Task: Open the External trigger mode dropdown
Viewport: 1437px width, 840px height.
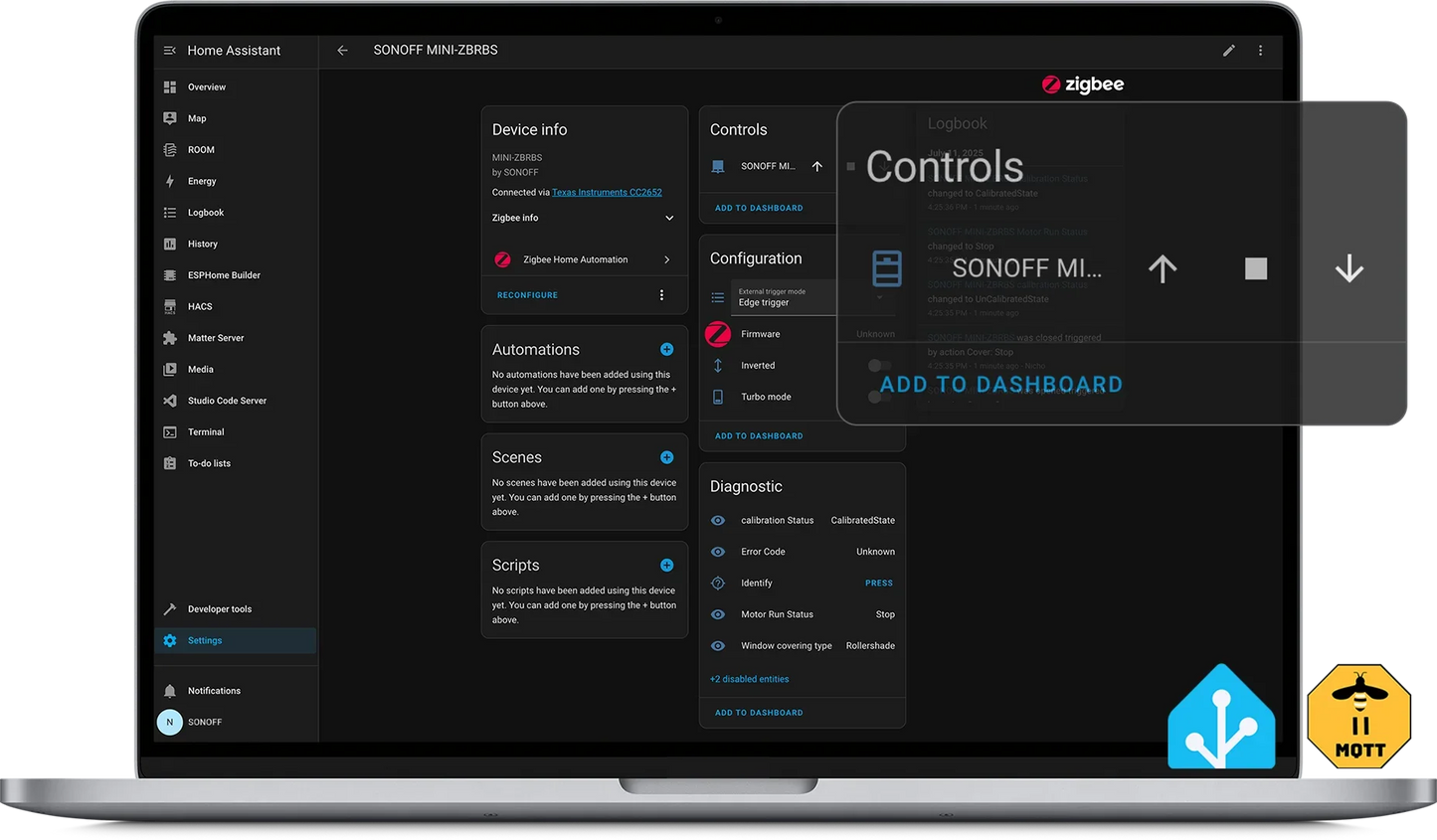Action: click(784, 298)
